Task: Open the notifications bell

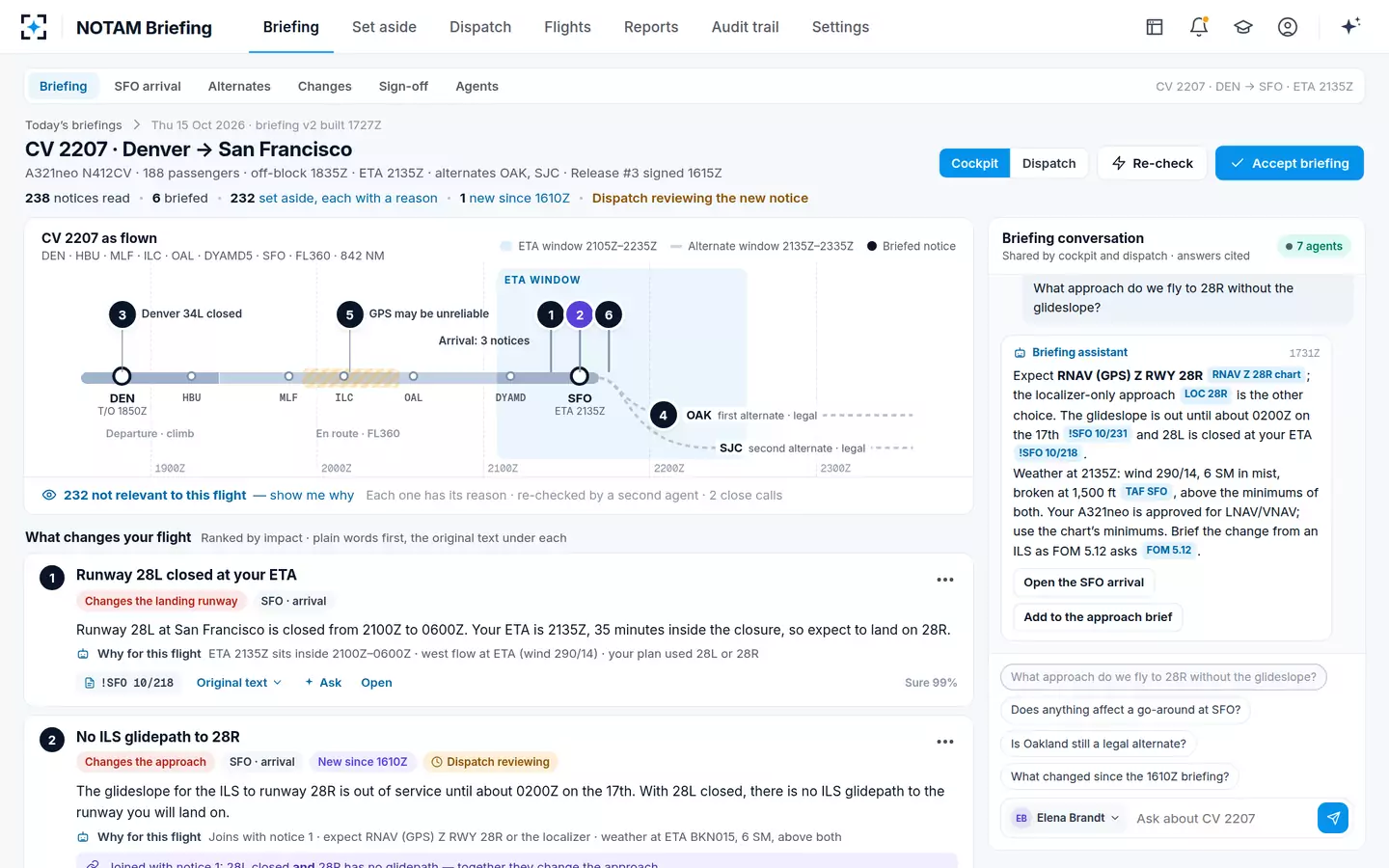Action: (1199, 27)
